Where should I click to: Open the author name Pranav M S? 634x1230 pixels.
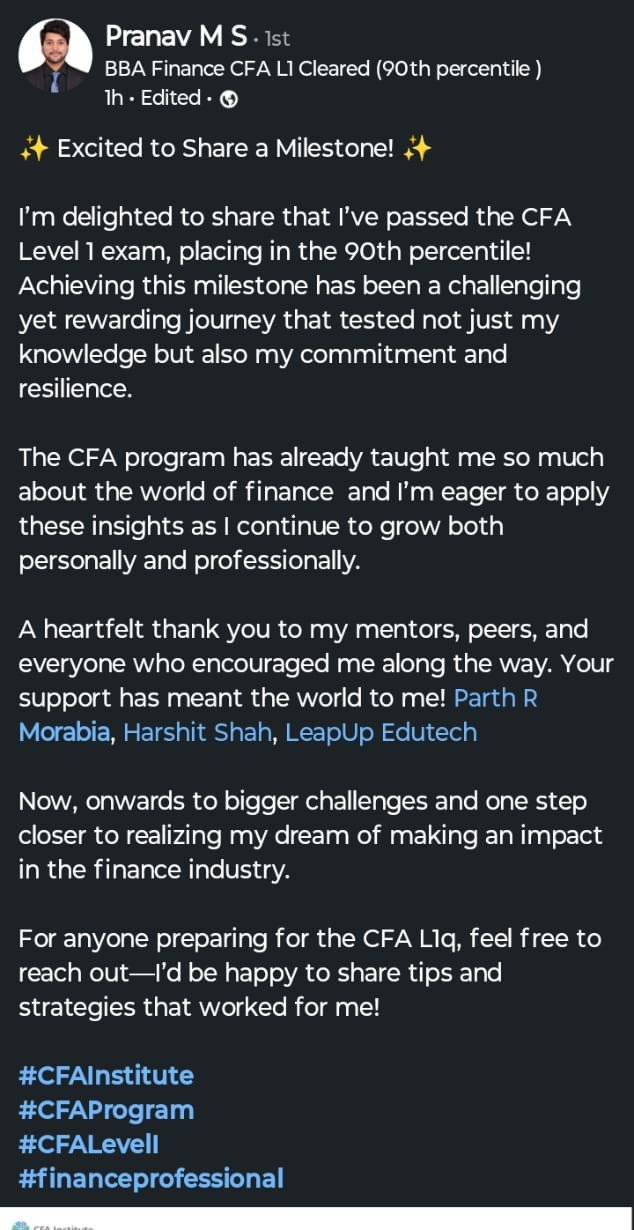[x=175, y=38]
